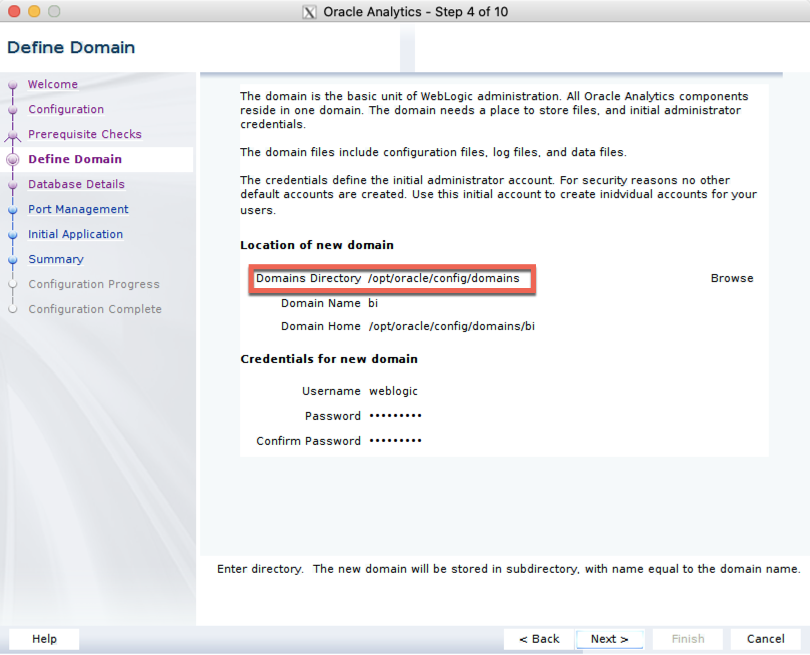This screenshot has width=810, height=655.
Task: Click the highlighted Domains Directory field
Action: (x=440, y=279)
